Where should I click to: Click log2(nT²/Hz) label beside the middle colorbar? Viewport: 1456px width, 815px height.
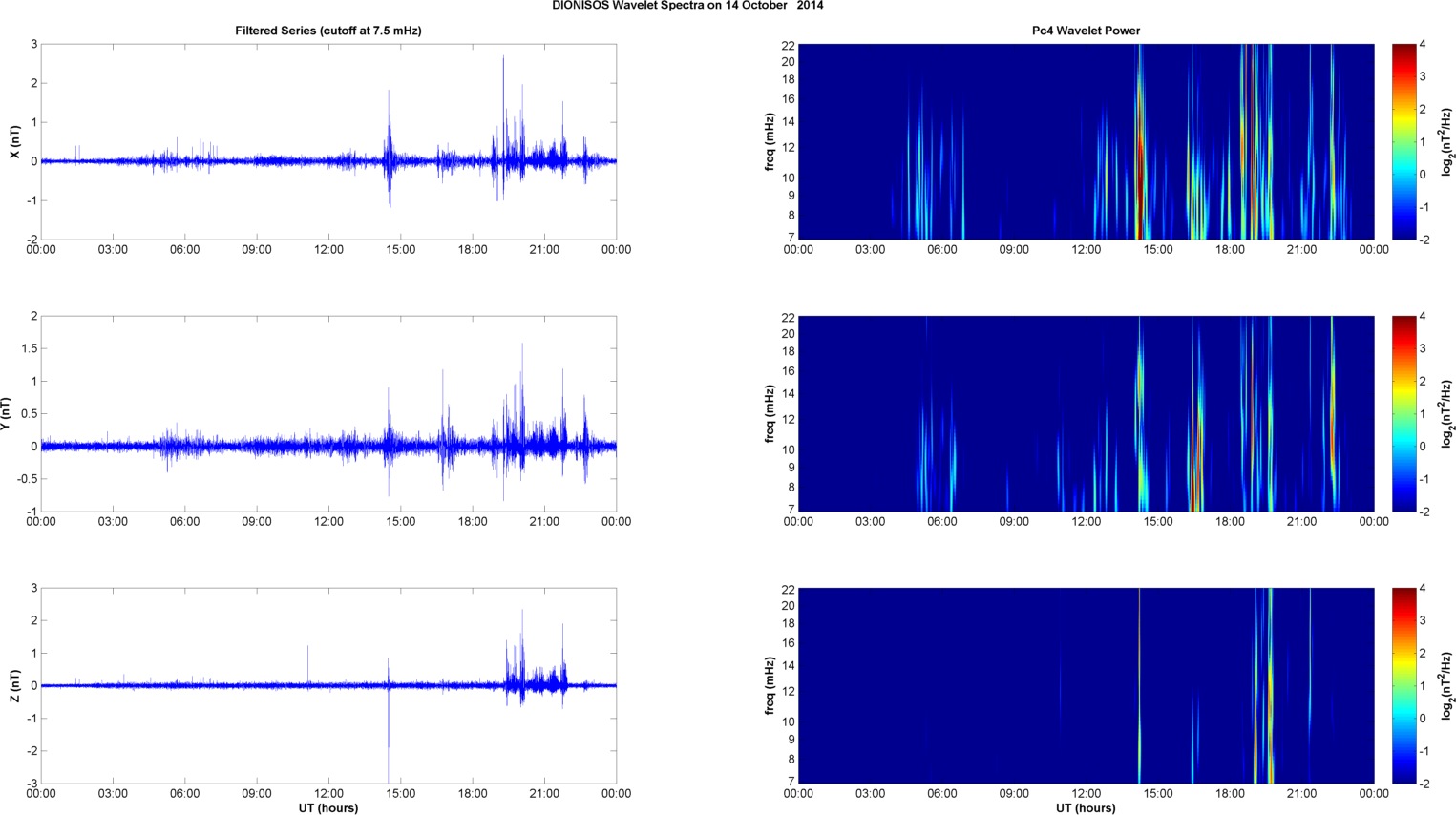1447,414
